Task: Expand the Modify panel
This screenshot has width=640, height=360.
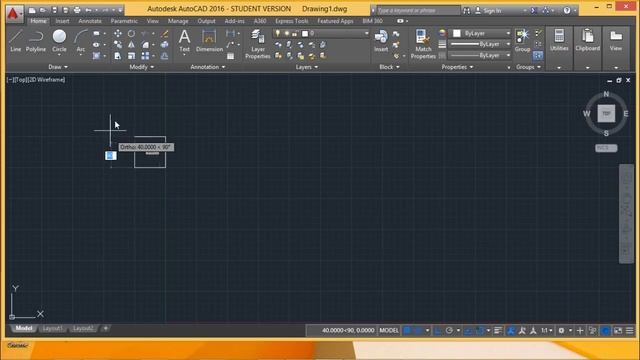Action: coord(142,67)
